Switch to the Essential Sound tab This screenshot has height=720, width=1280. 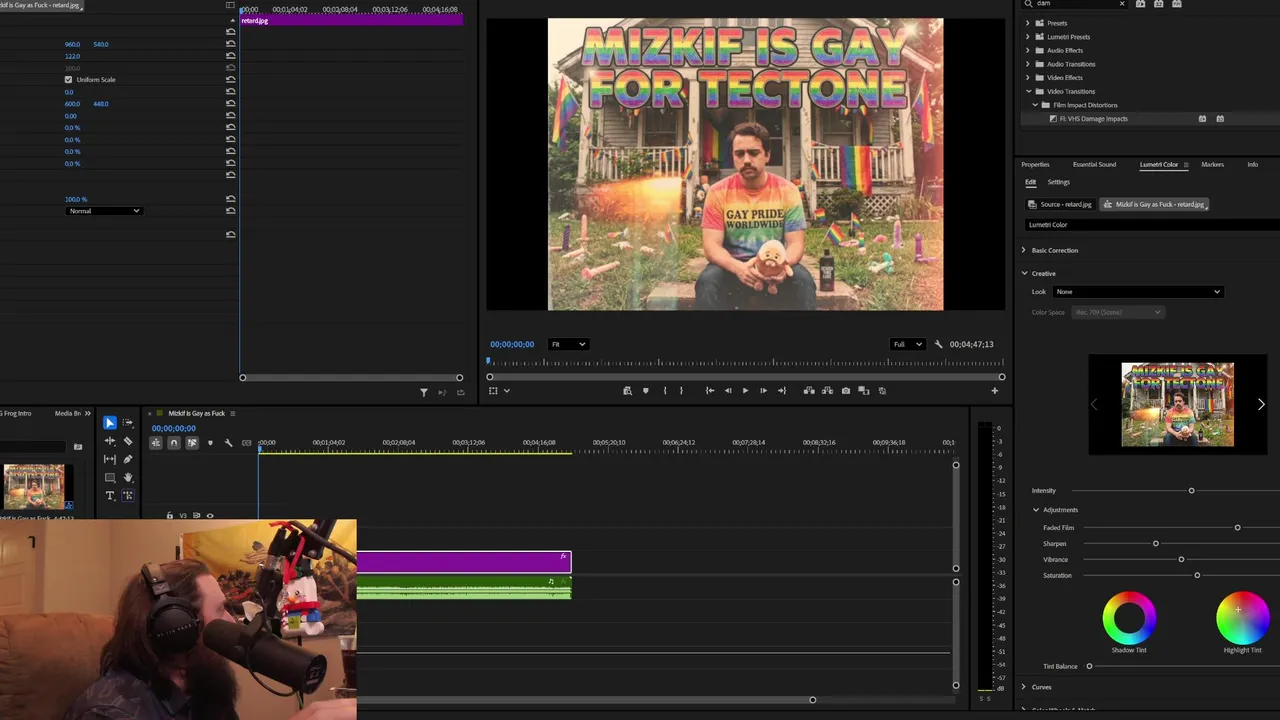click(x=1094, y=164)
